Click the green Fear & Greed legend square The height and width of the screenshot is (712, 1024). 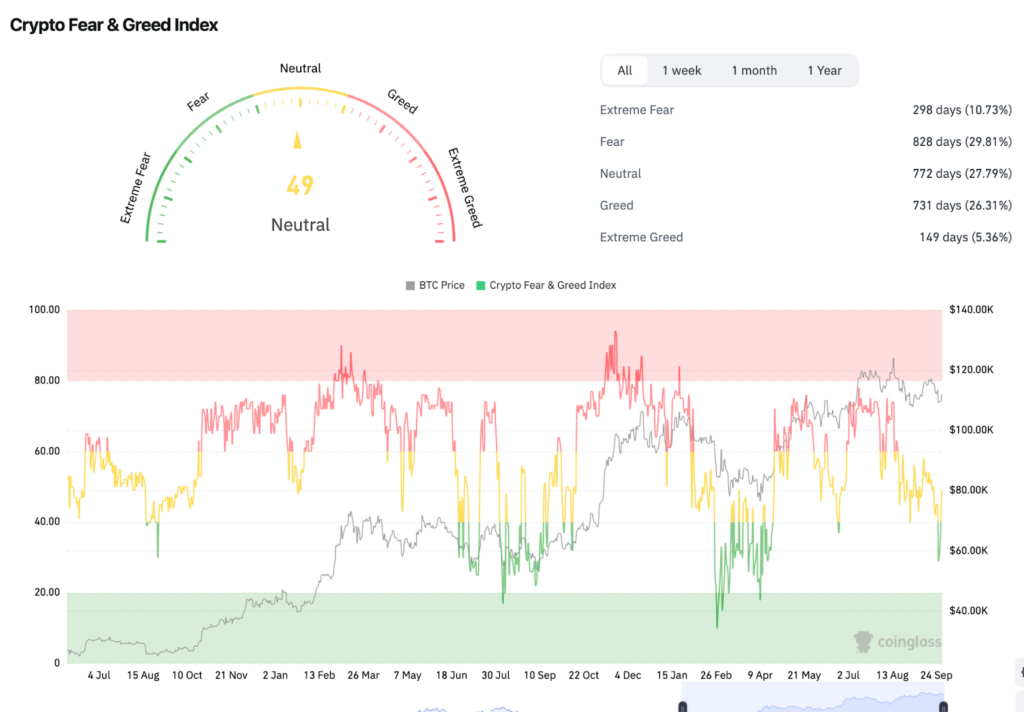pyautogui.click(x=481, y=286)
